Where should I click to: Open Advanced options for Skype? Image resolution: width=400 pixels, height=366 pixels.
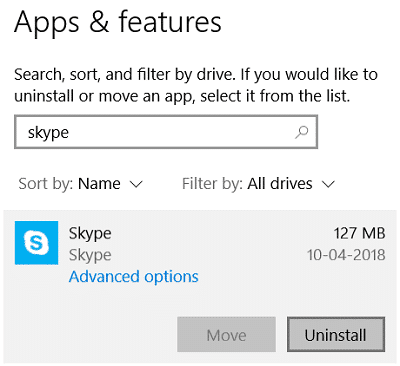133,277
